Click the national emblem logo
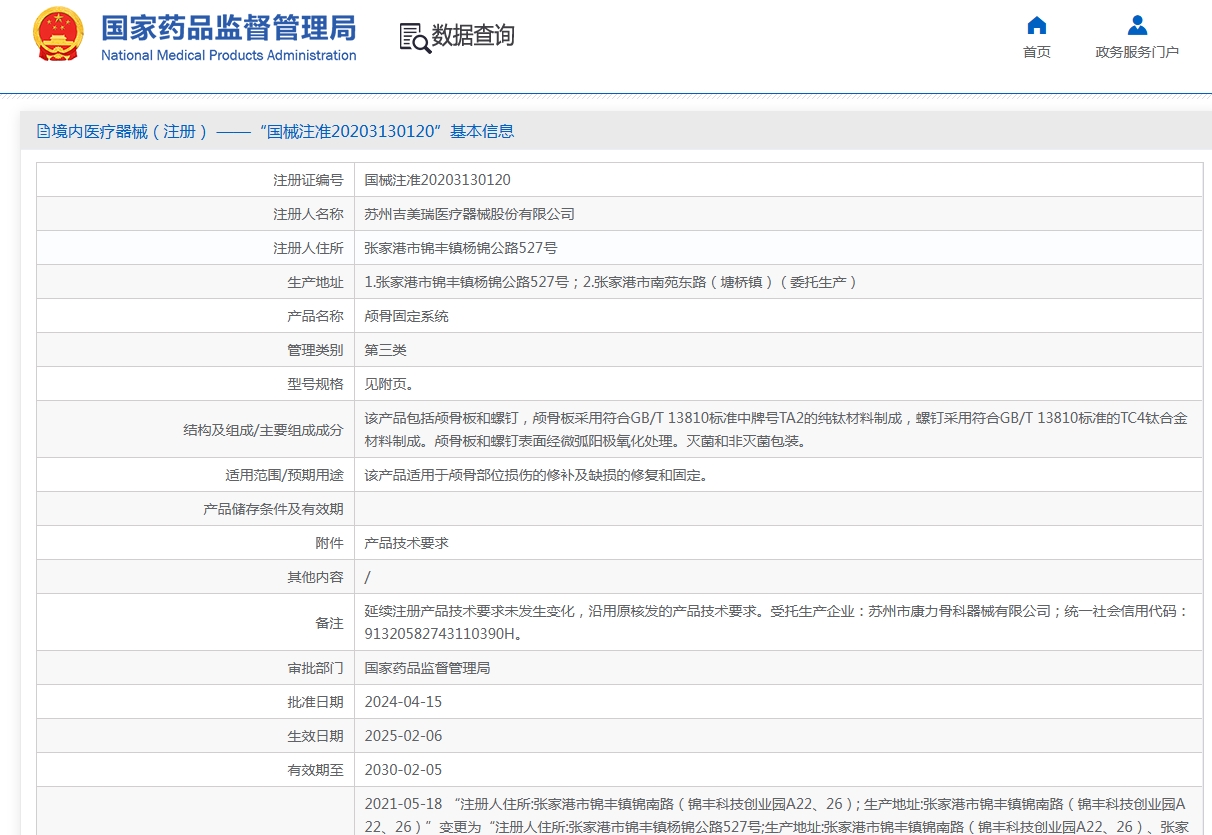This screenshot has width=1212, height=835. click(x=59, y=35)
